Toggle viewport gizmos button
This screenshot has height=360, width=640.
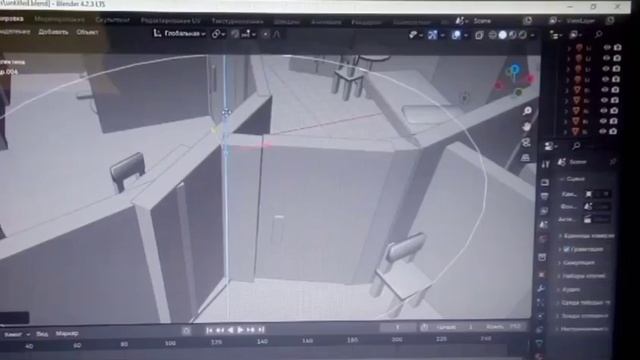[432, 36]
